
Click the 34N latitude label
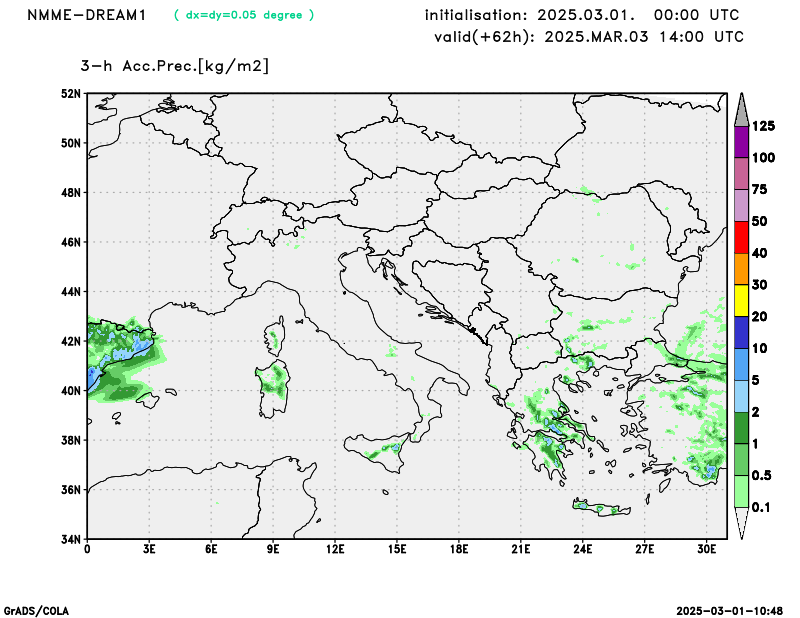pyautogui.click(x=71, y=539)
